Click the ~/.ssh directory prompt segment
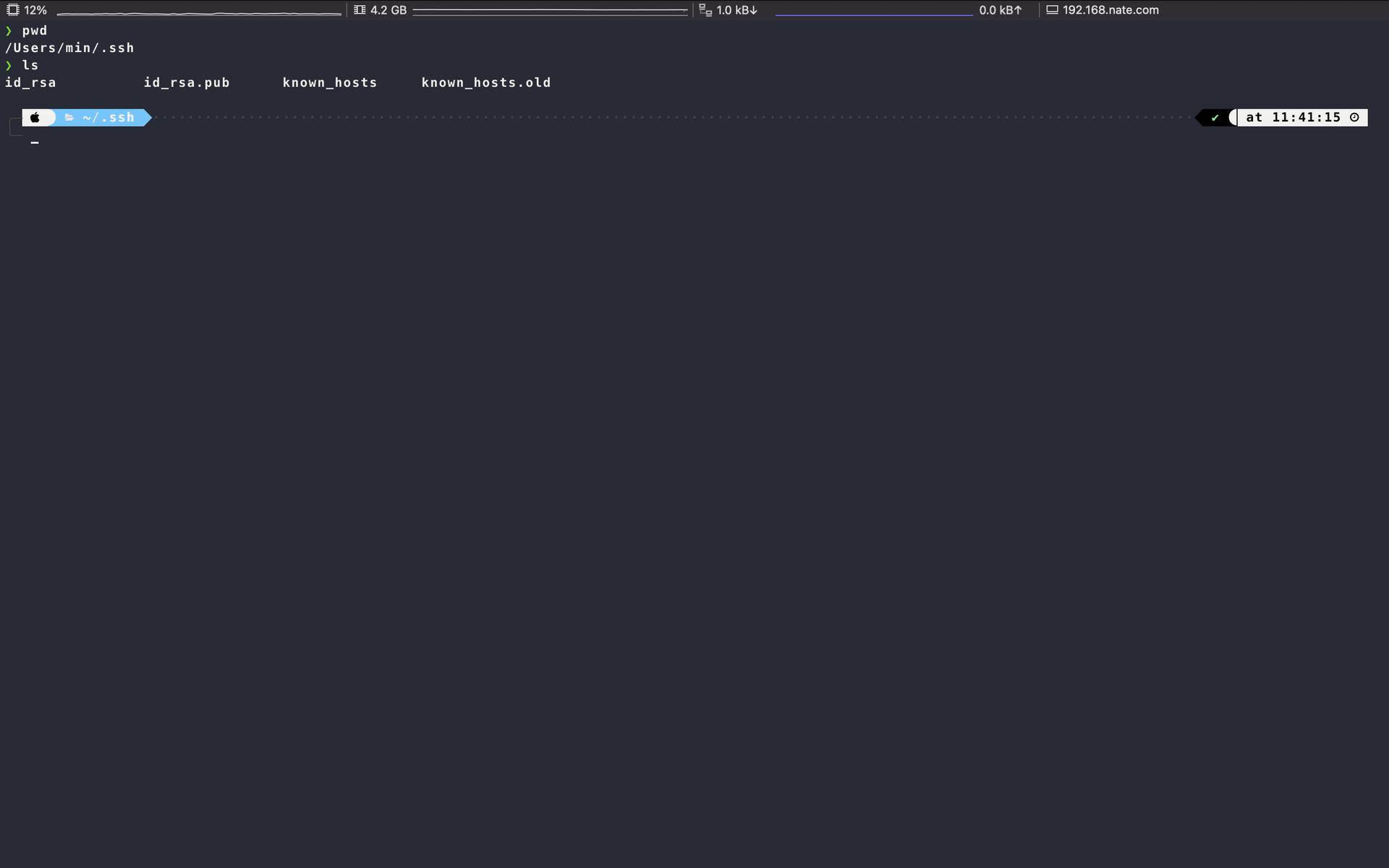The height and width of the screenshot is (868, 1389). click(x=109, y=117)
